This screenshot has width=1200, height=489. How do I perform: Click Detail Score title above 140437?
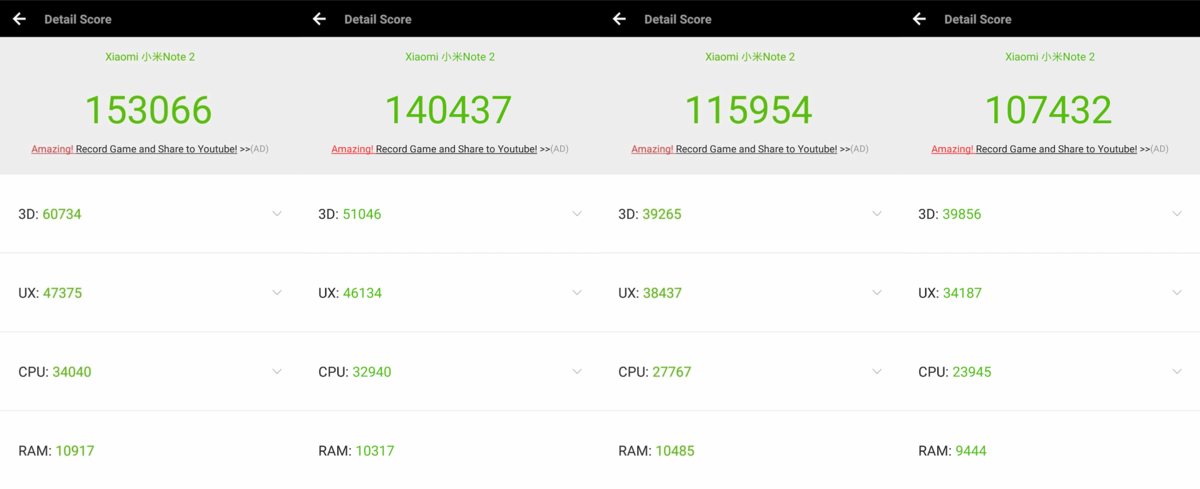[378, 19]
